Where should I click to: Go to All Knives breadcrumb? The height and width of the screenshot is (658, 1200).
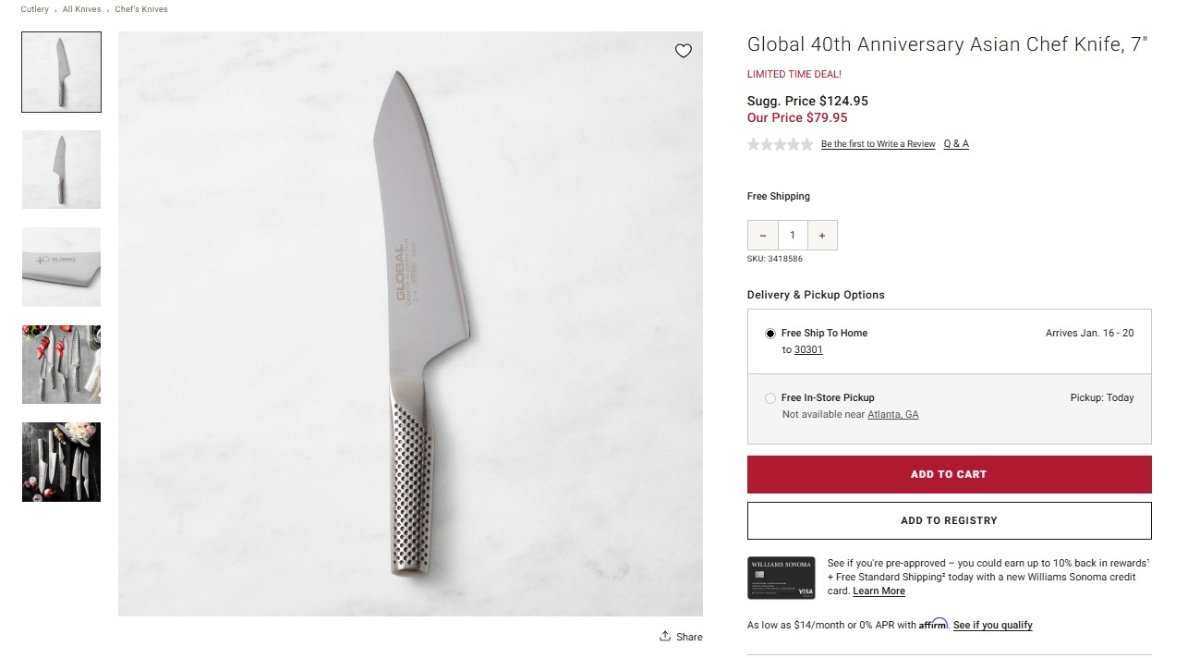[82, 9]
